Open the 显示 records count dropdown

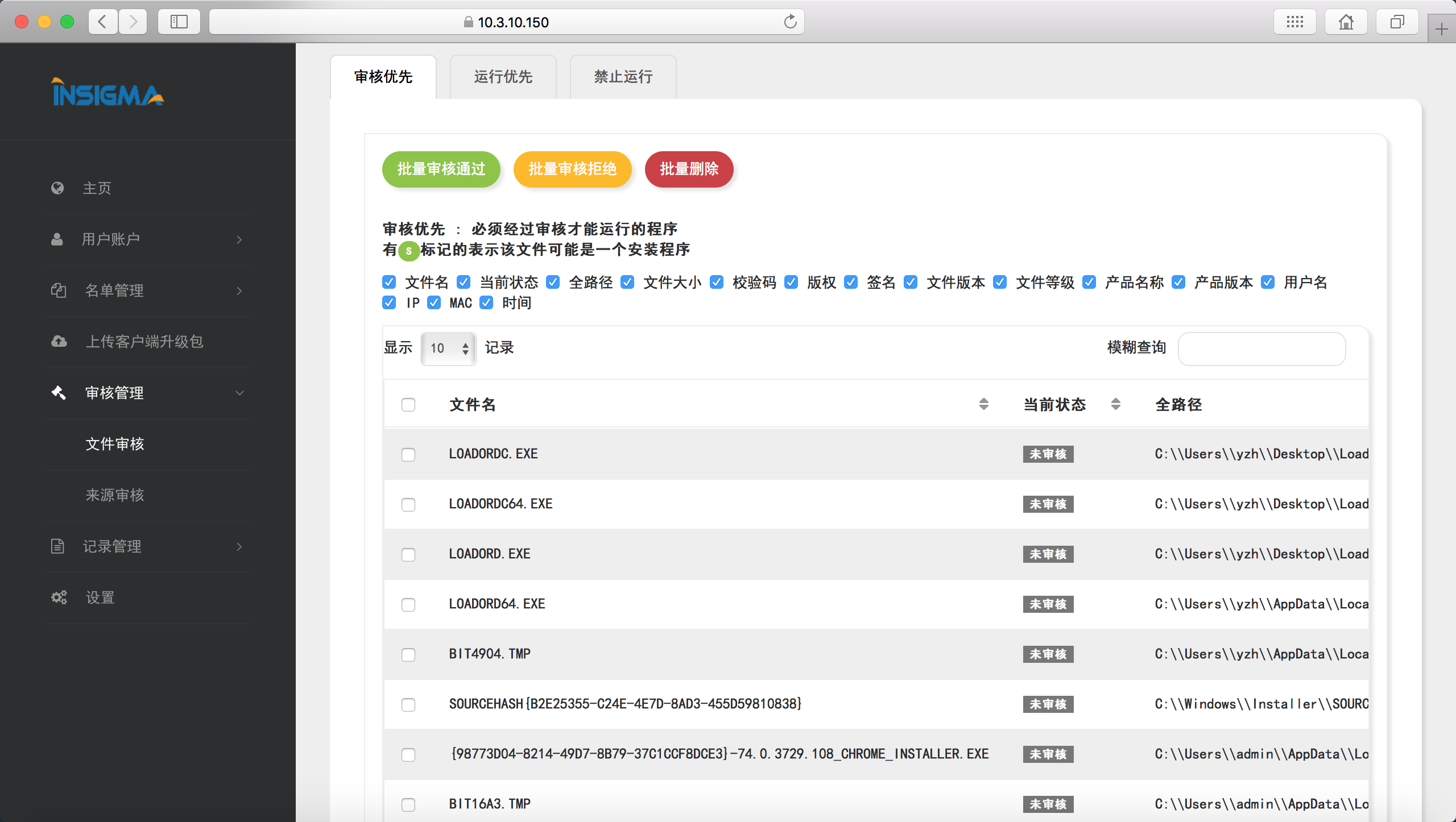point(448,348)
